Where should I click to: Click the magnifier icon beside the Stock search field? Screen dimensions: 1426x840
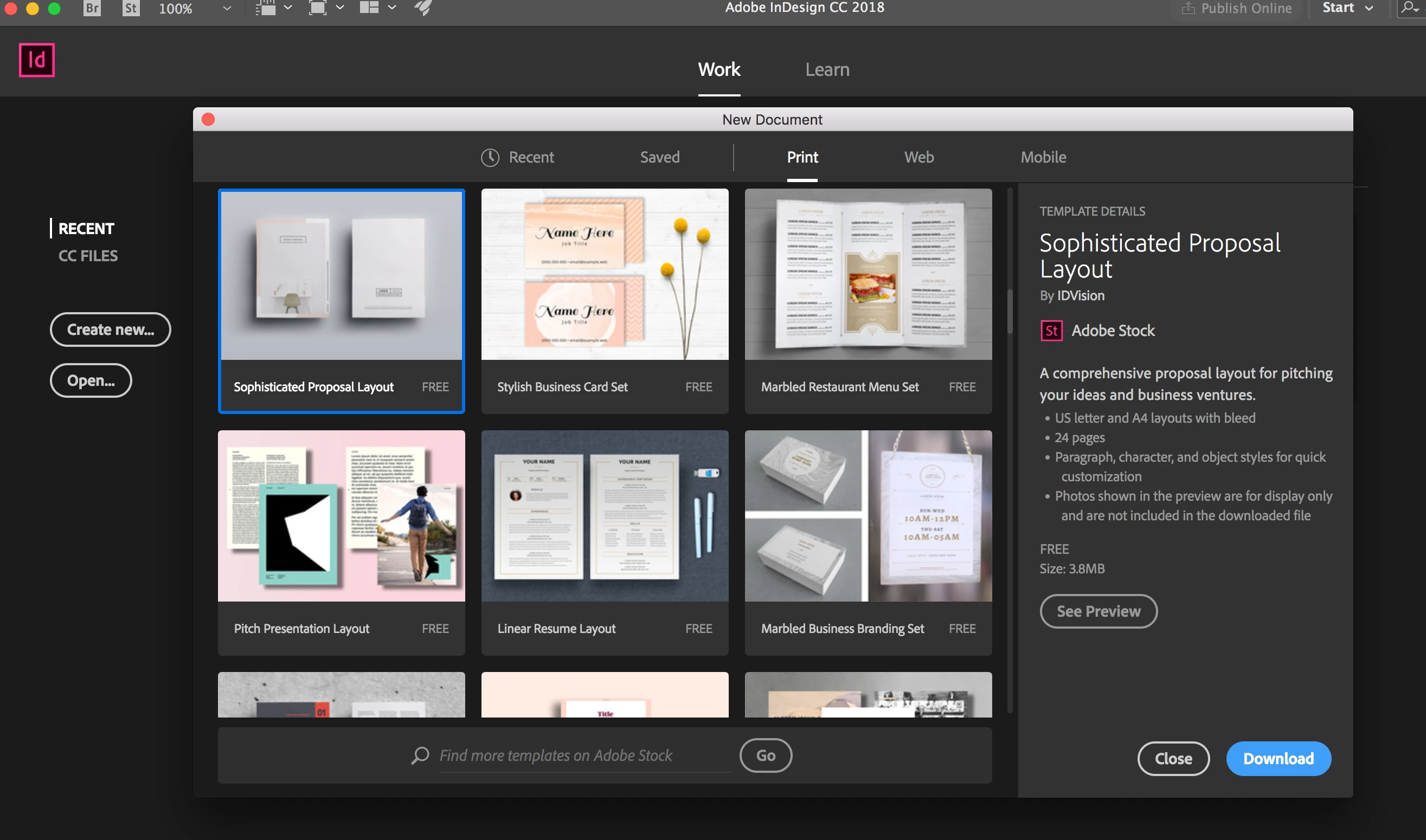click(x=420, y=755)
